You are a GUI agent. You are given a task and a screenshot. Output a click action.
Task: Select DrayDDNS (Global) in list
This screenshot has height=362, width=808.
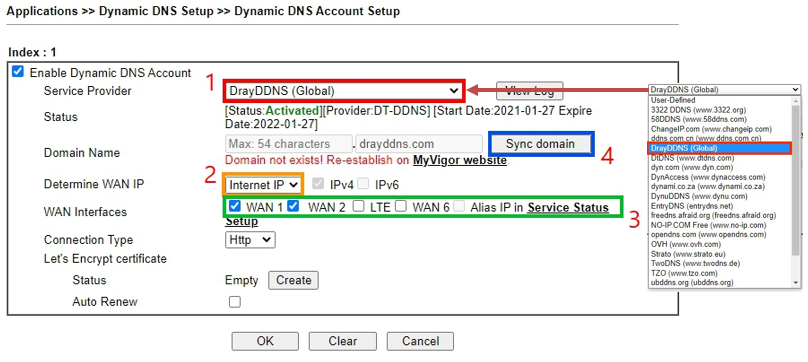point(719,149)
